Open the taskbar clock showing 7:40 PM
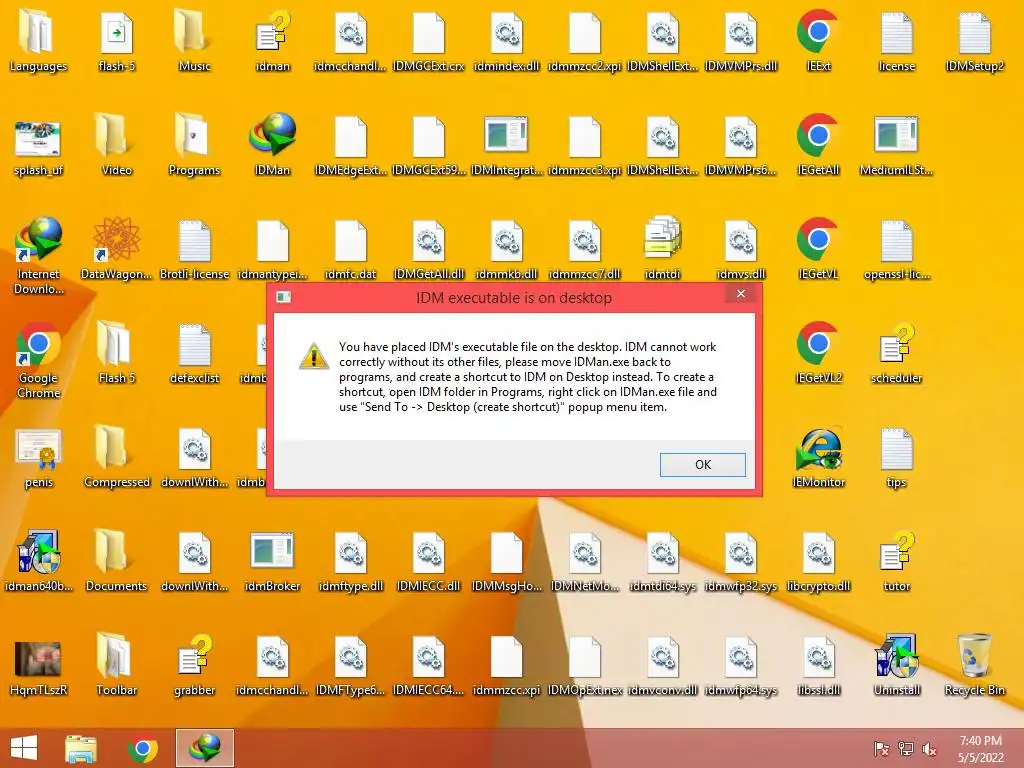 980,749
